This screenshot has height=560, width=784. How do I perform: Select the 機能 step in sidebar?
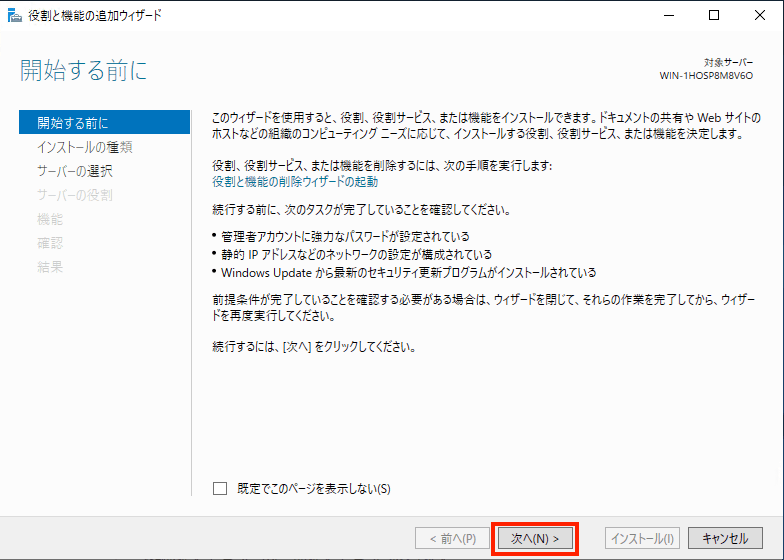(50, 219)
